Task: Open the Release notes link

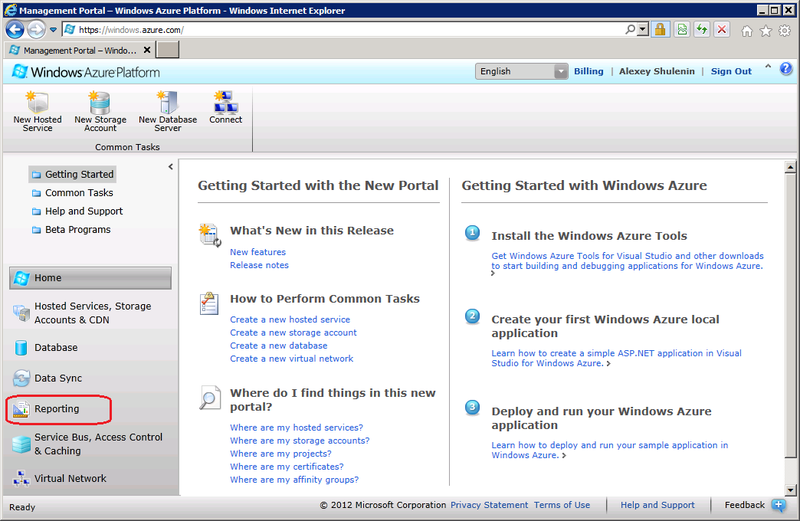Action: [x=259, y=265]
